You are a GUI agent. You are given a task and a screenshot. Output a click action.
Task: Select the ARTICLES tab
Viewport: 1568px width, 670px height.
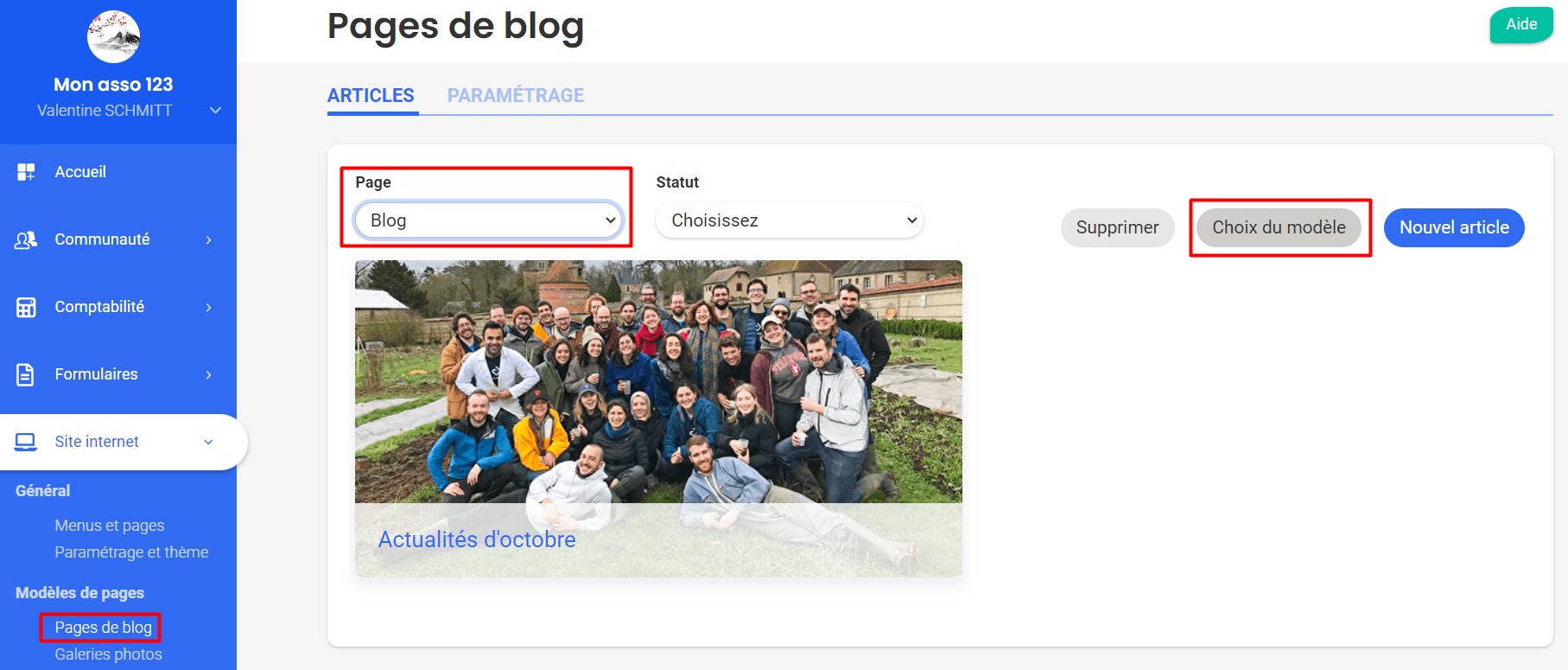371,96
